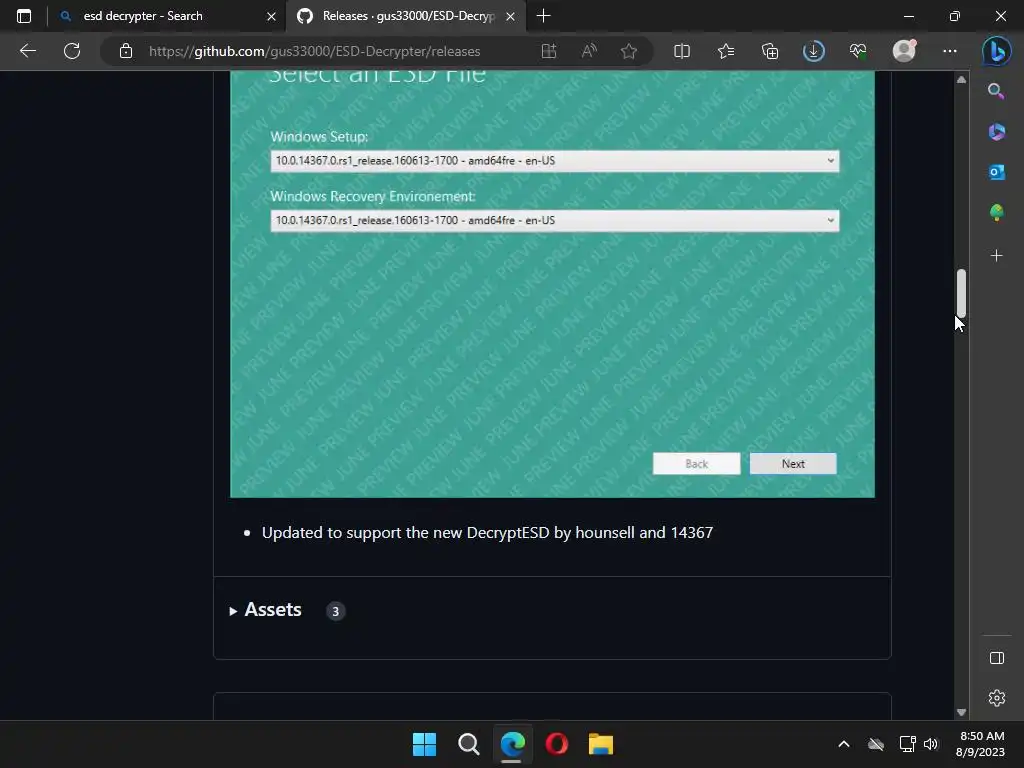Open sidebar Search tool
Viewport: 1024px width, 768px height.
point(996,91)
